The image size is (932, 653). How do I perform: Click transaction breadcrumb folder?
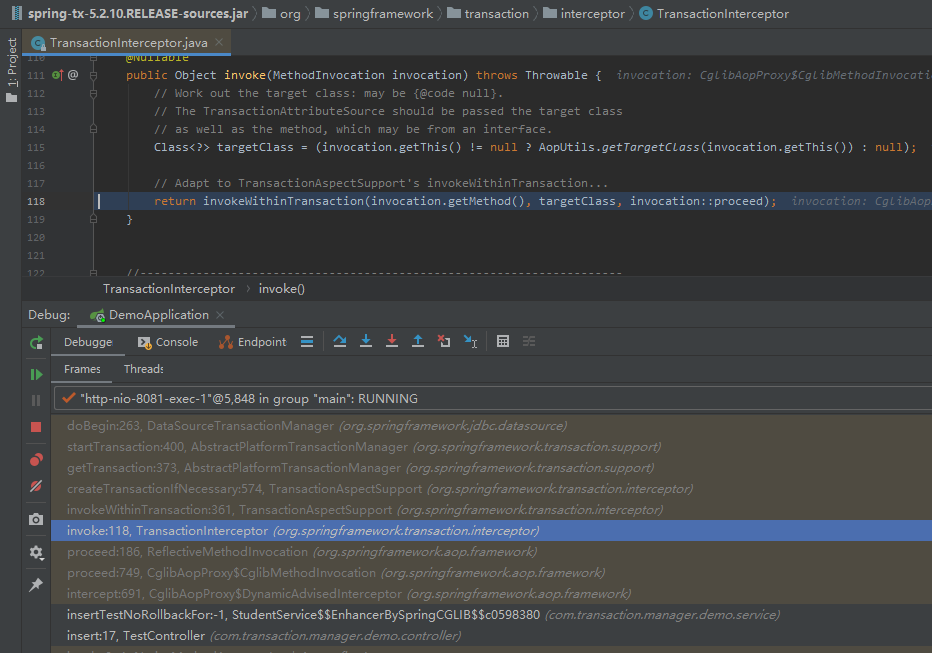pos(488,14)
